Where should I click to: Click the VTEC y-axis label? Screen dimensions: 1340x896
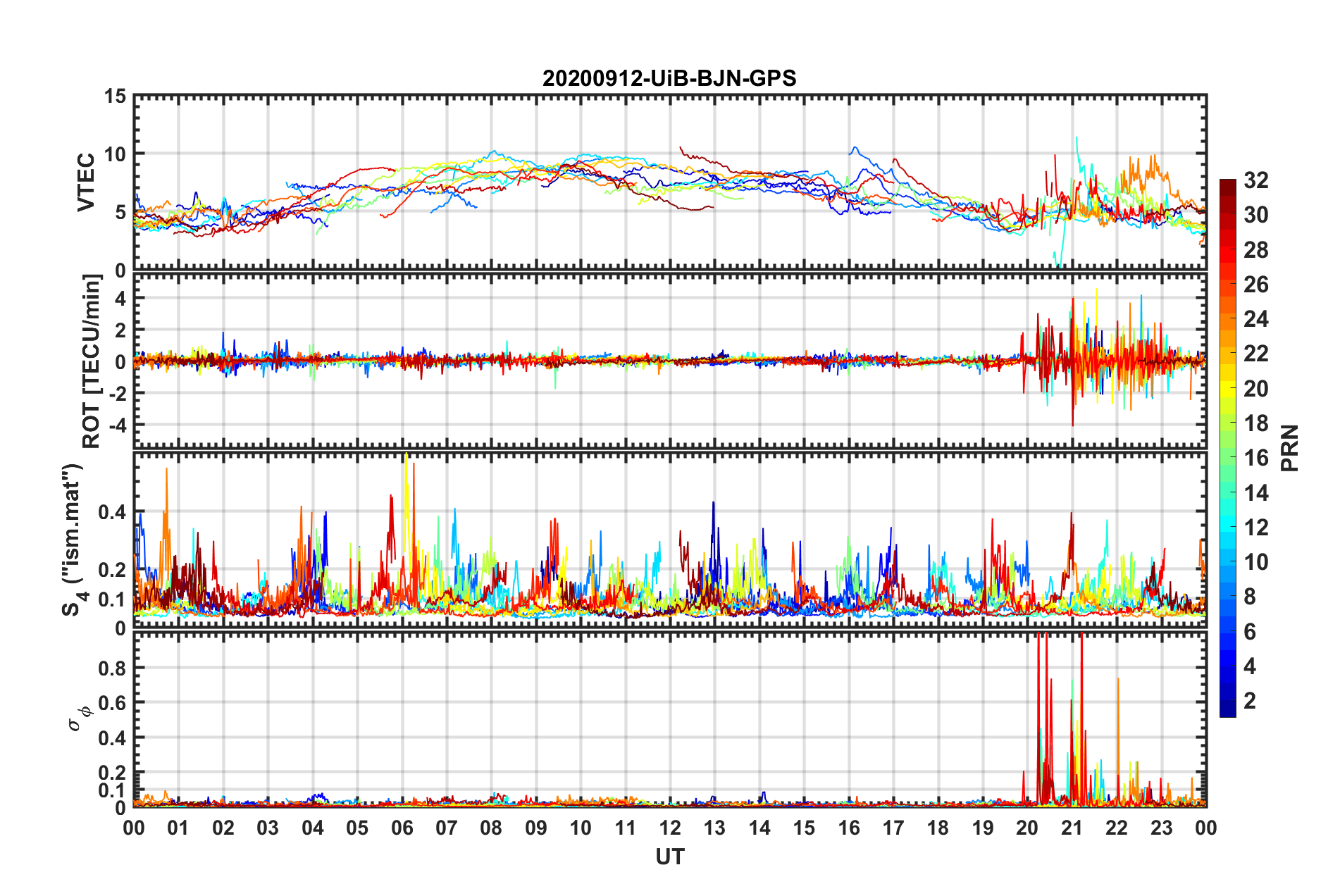(86, 182)
